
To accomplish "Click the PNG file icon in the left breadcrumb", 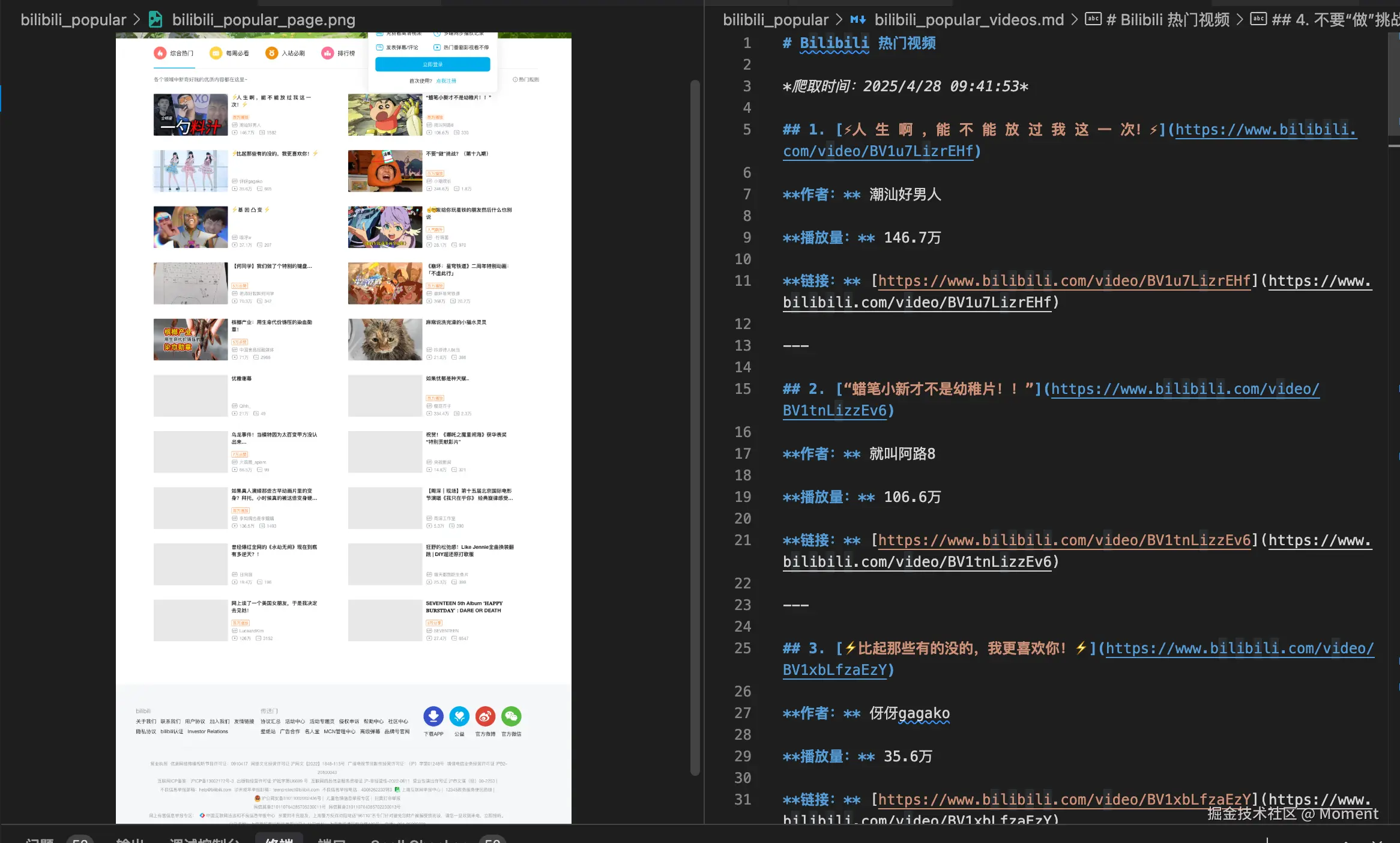I will 155,20.
